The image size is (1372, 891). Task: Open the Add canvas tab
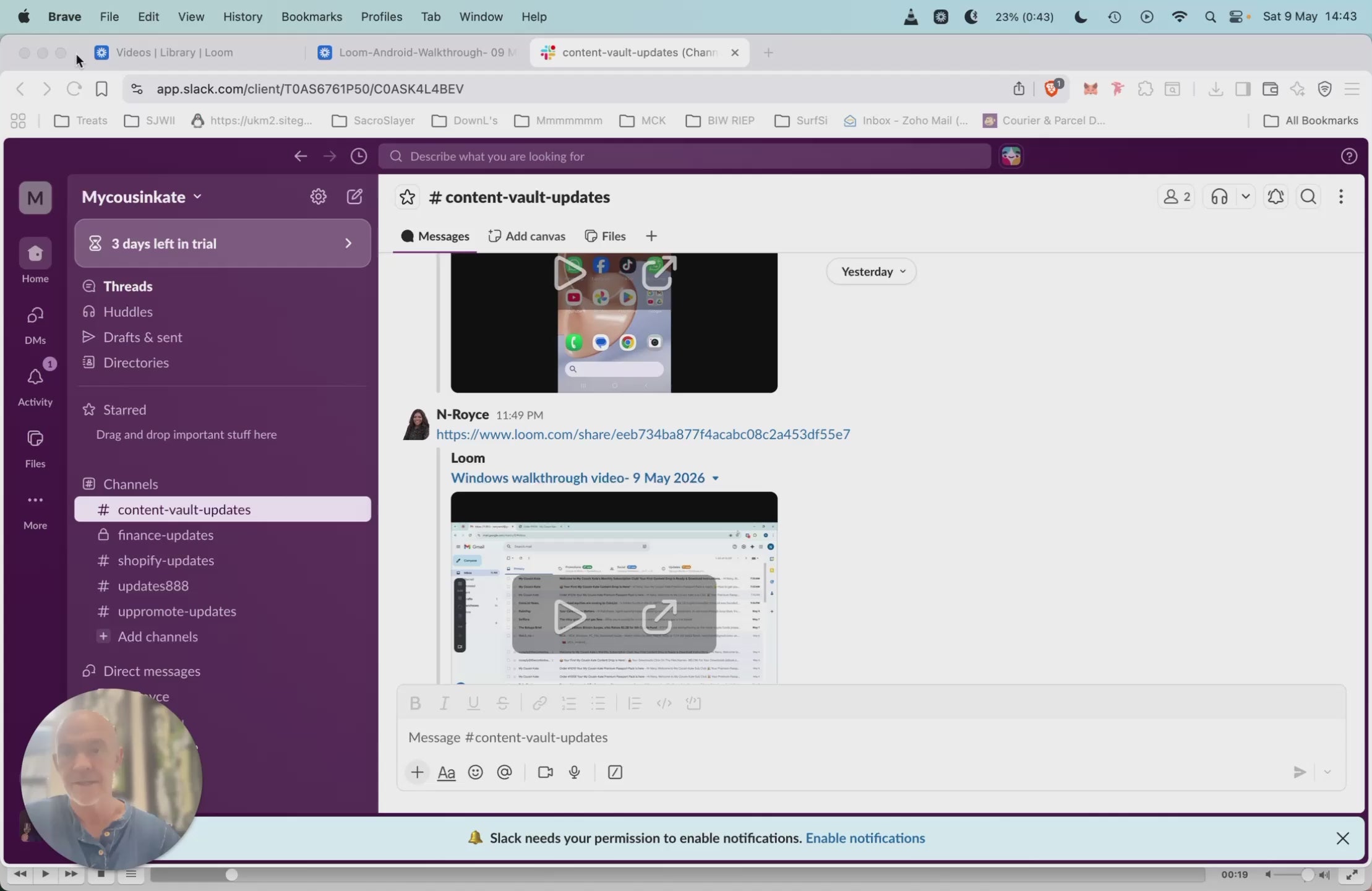[x=526, y=236]
